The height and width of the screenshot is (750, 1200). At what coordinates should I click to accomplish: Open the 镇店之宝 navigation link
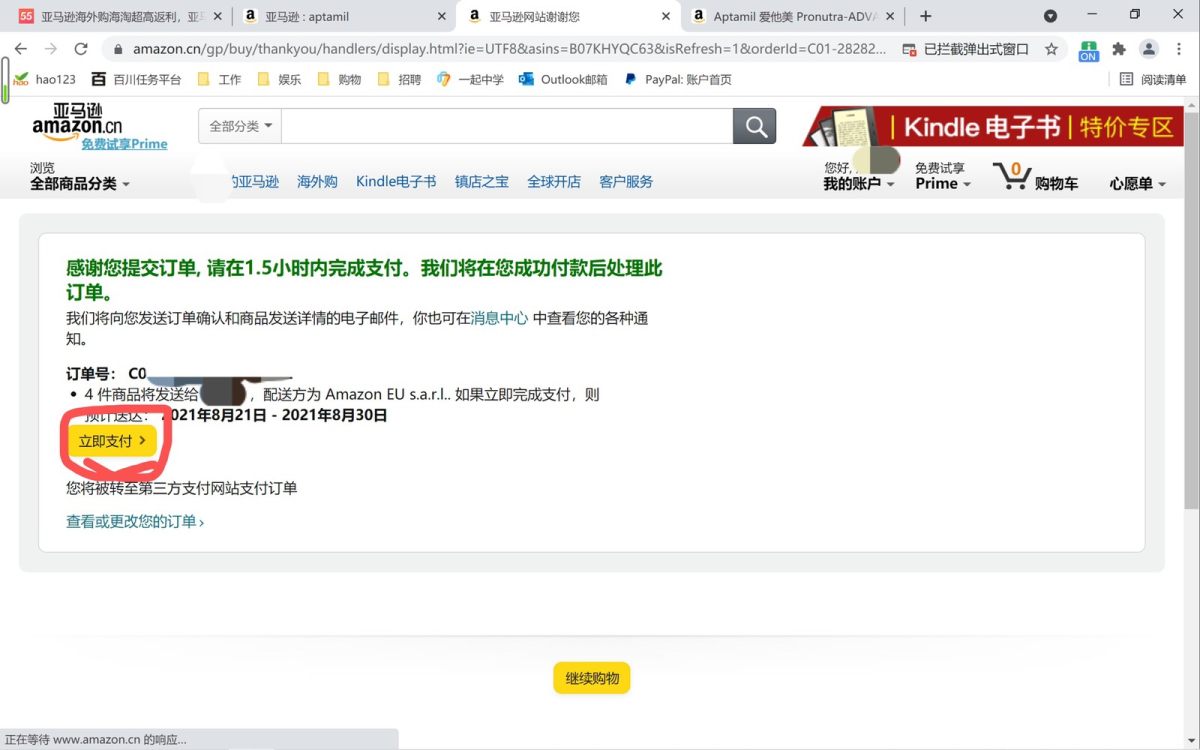tap(482, 181)
